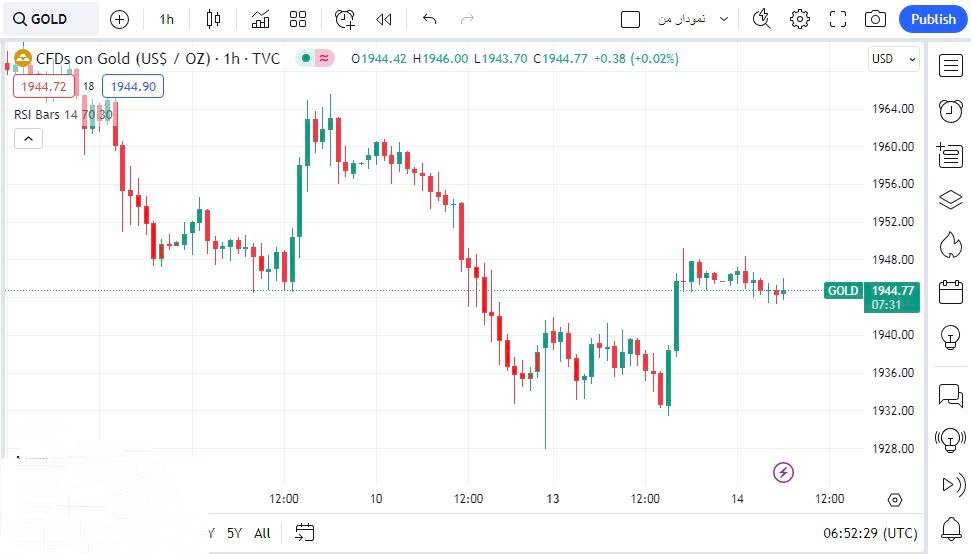This screenshot has height=554, width=971.
Task: Toggle fullscreen mode
Action: point(838,19)
